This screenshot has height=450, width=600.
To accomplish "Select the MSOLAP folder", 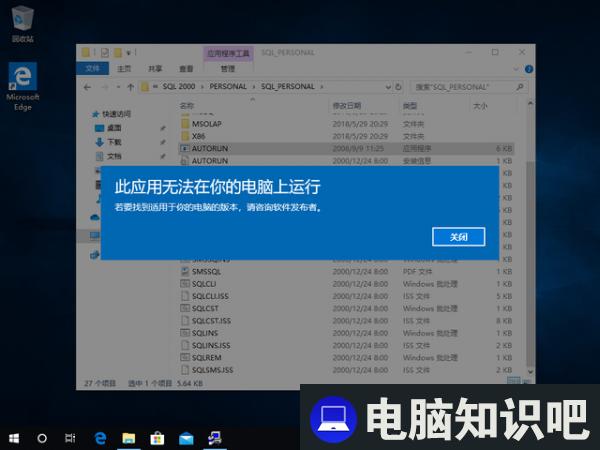I will (346, 124).
